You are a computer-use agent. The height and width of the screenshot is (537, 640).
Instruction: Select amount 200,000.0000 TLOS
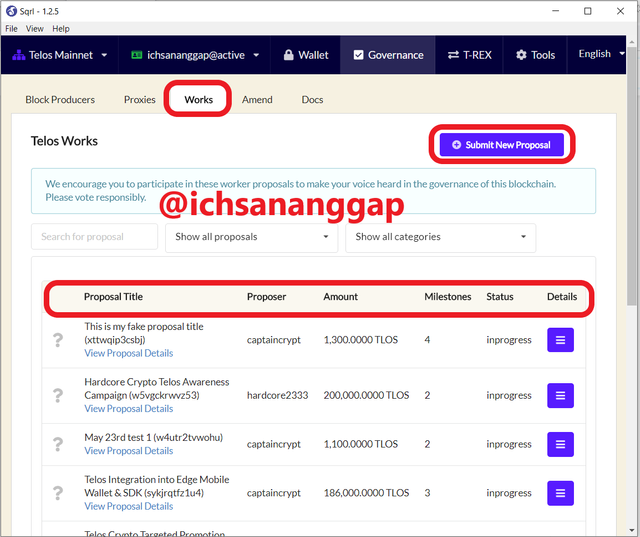click(x=366, y=395)
